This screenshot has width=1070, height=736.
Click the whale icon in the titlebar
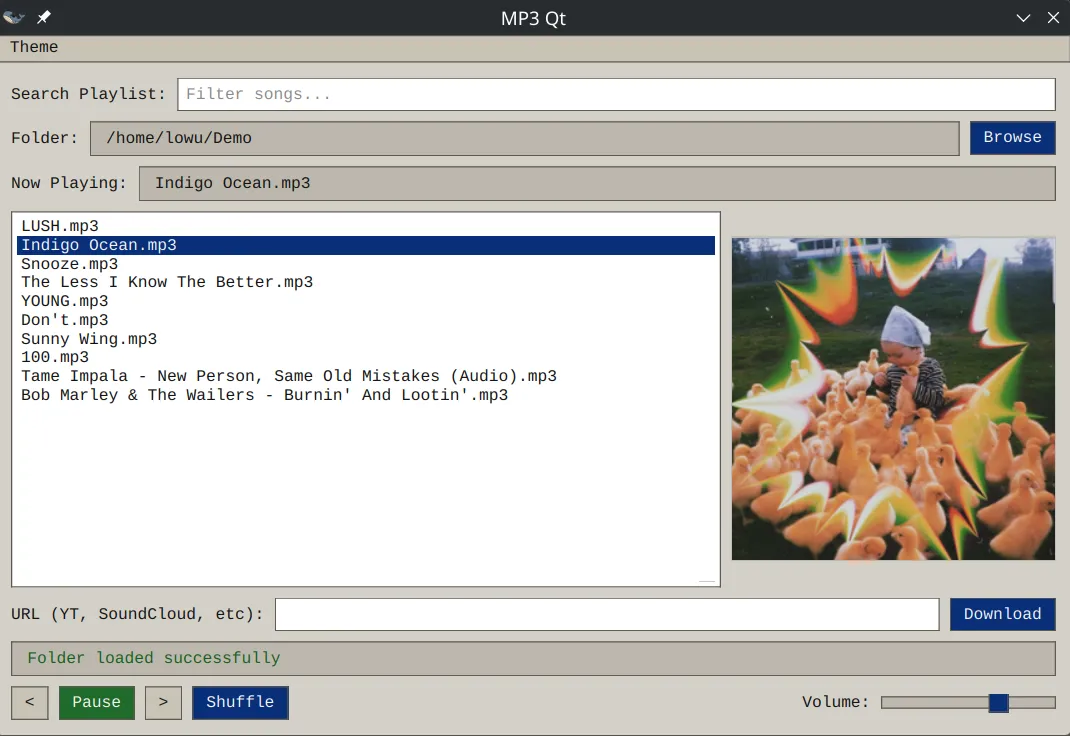14,17
